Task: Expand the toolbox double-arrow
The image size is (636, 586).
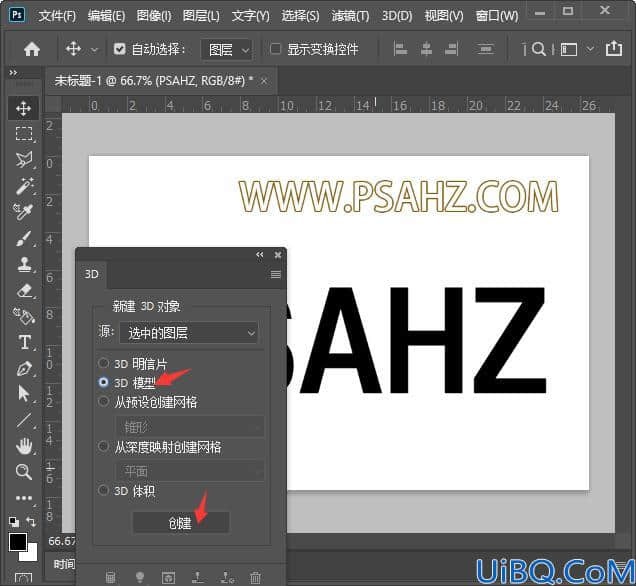Action: pyautogui.click(x=13, y=73)
